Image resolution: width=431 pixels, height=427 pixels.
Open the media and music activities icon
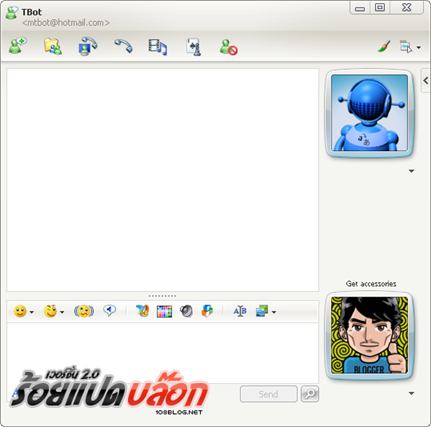point(158,47)
